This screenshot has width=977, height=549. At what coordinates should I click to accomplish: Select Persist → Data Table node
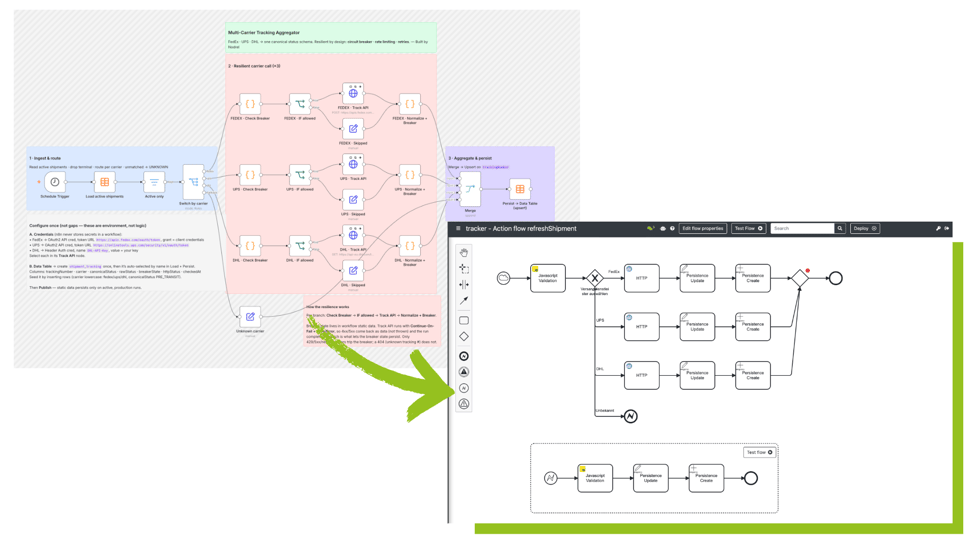[520, 189]
